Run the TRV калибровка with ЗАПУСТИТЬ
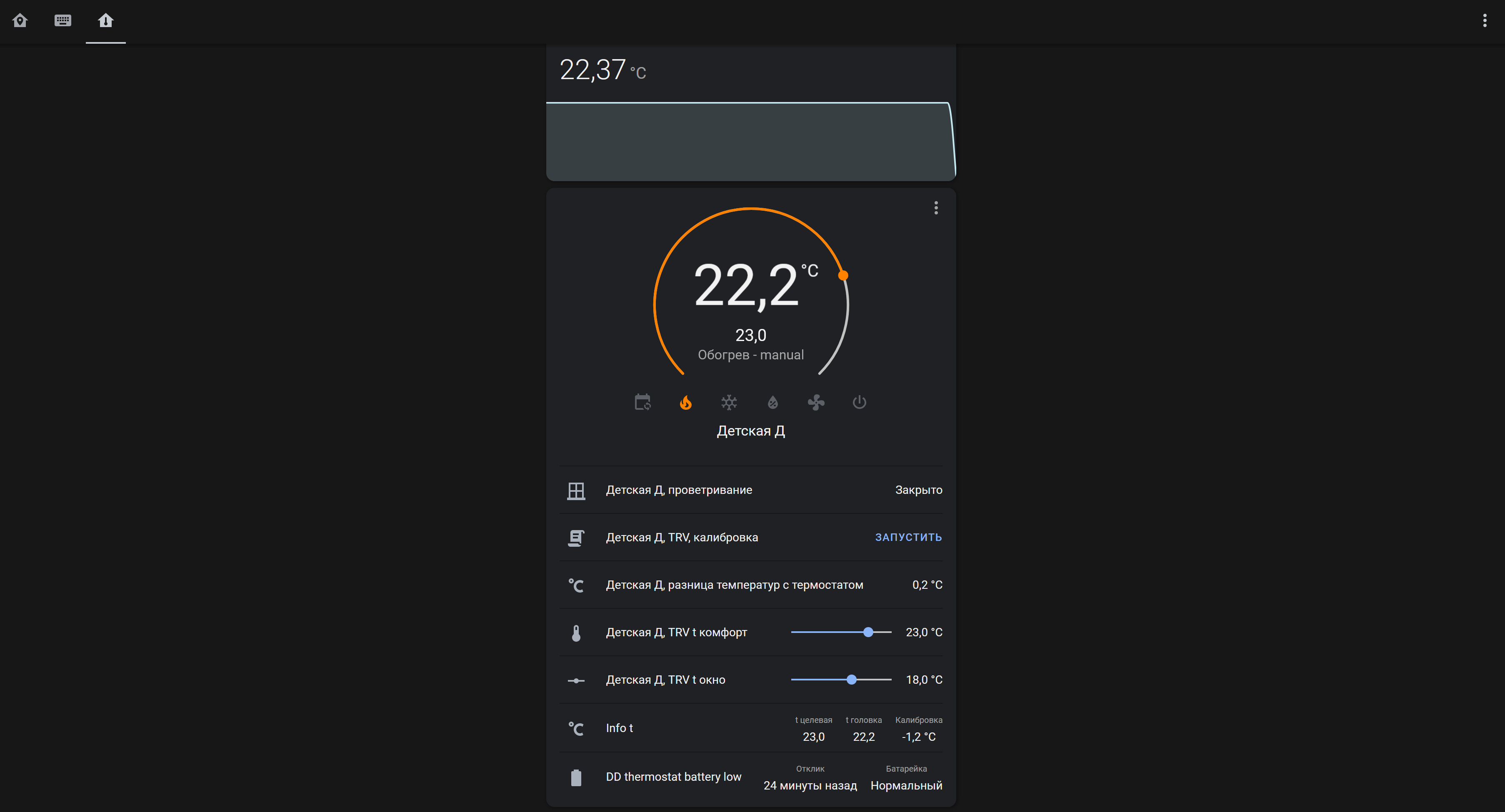The image size is (1505, 812). [x=908, y=537]
